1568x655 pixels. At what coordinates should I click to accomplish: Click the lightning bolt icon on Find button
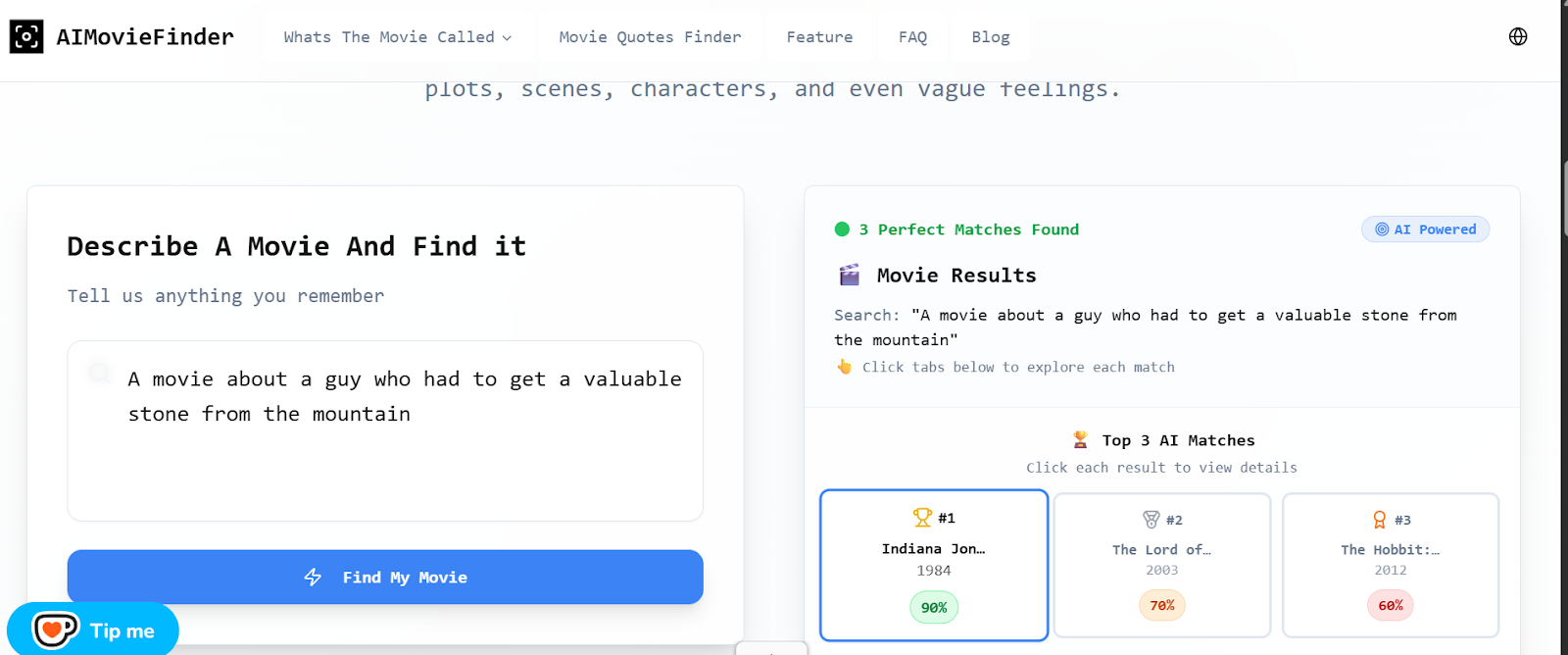click(313, 578)
